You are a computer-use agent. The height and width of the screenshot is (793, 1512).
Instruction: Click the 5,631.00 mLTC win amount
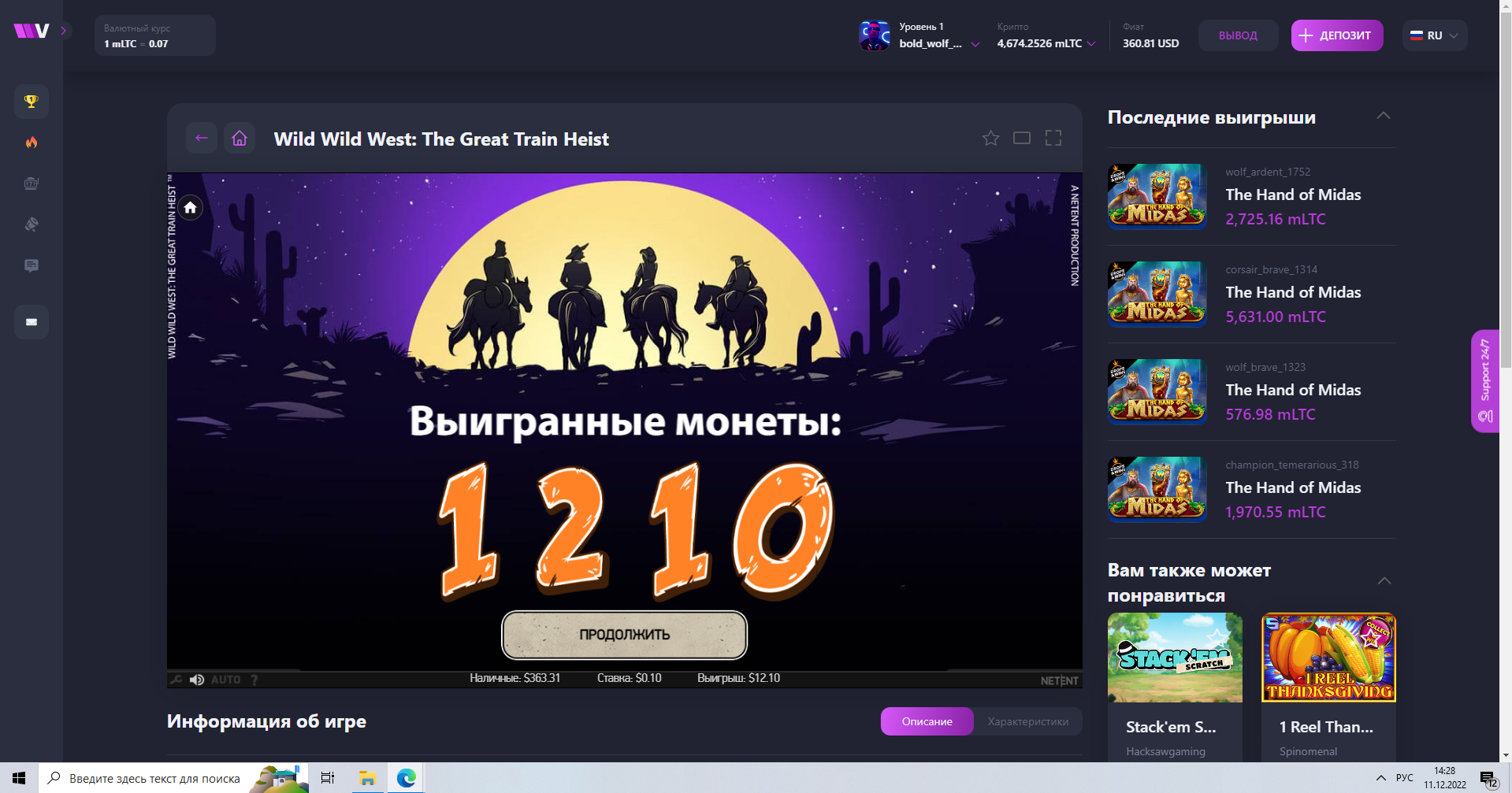1276,317
